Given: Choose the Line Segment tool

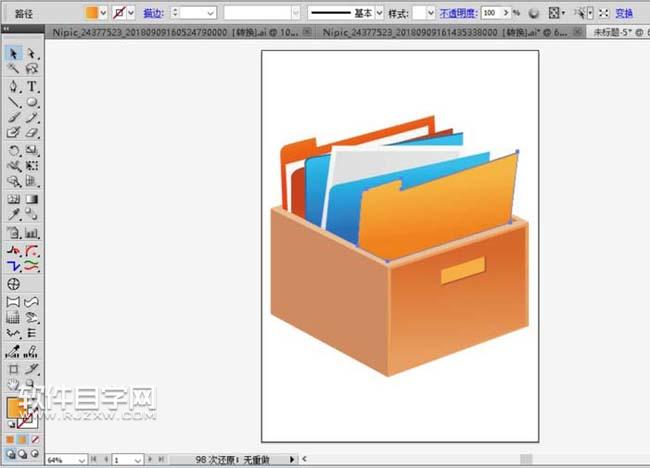Looking at the screenshot, I should 13,102.
